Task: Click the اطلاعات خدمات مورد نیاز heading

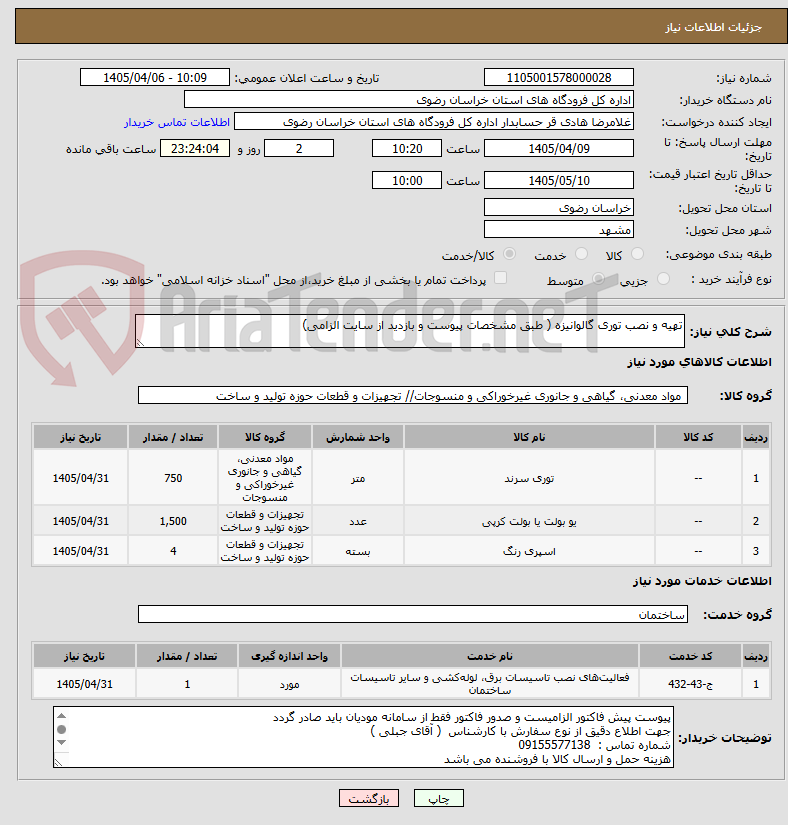Action: 702,581
